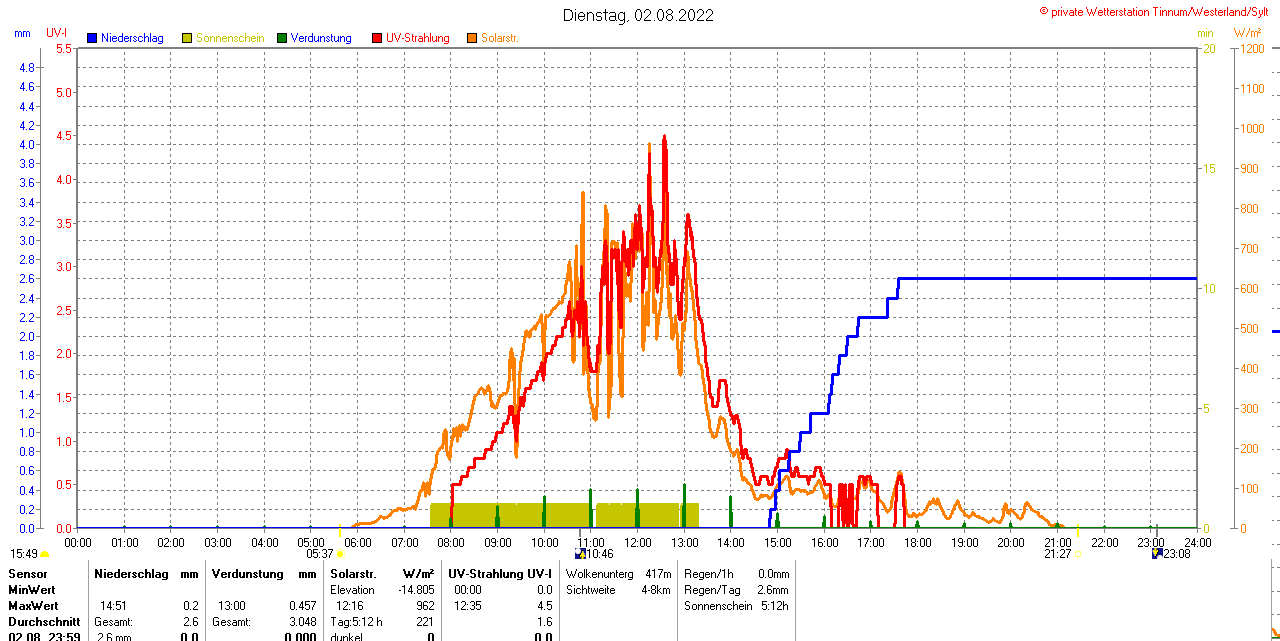Click the blue Niederschlag legend swatch
The image size is (1280, 641).
click(x=92, y=38)
